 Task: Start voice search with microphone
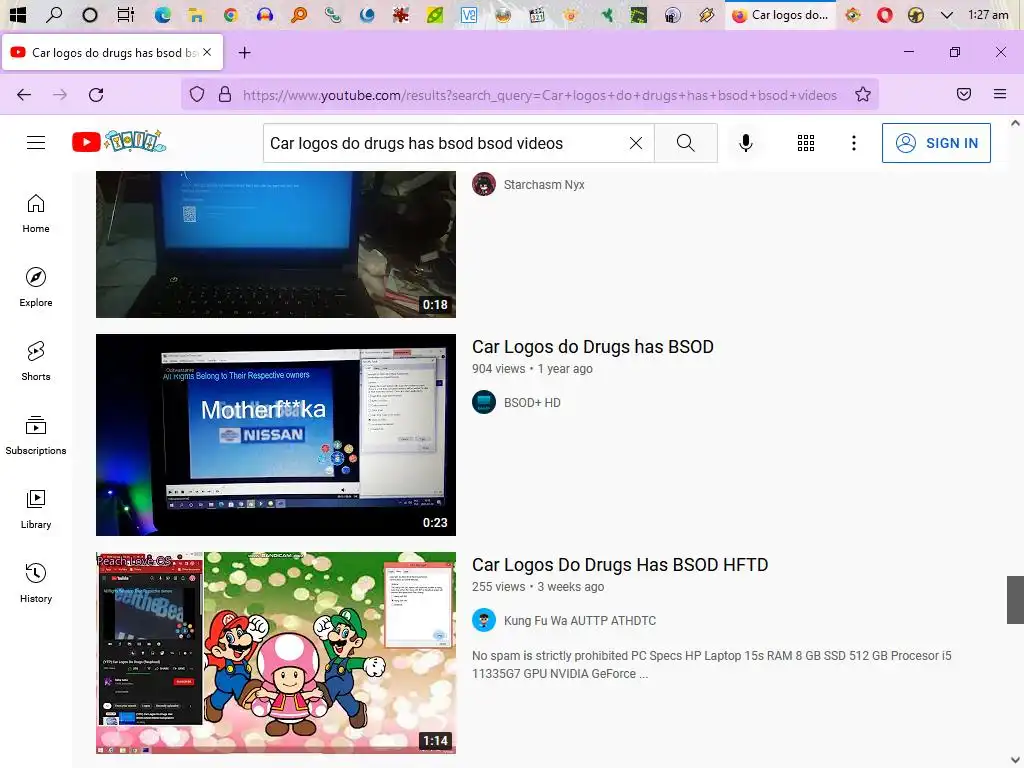pyautogui.click(x=745, y=143)
